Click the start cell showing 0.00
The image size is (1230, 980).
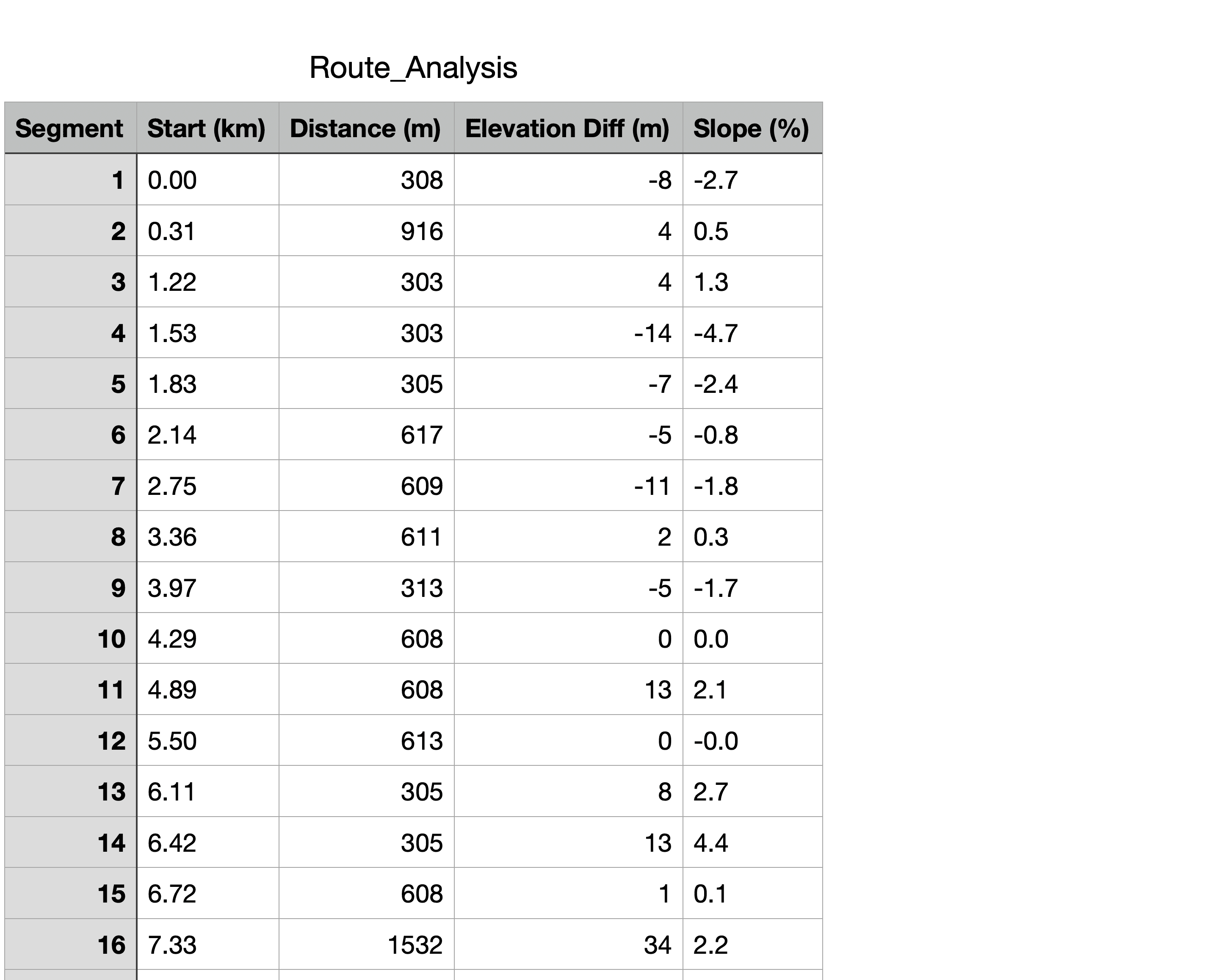click(x=207, y=180)
